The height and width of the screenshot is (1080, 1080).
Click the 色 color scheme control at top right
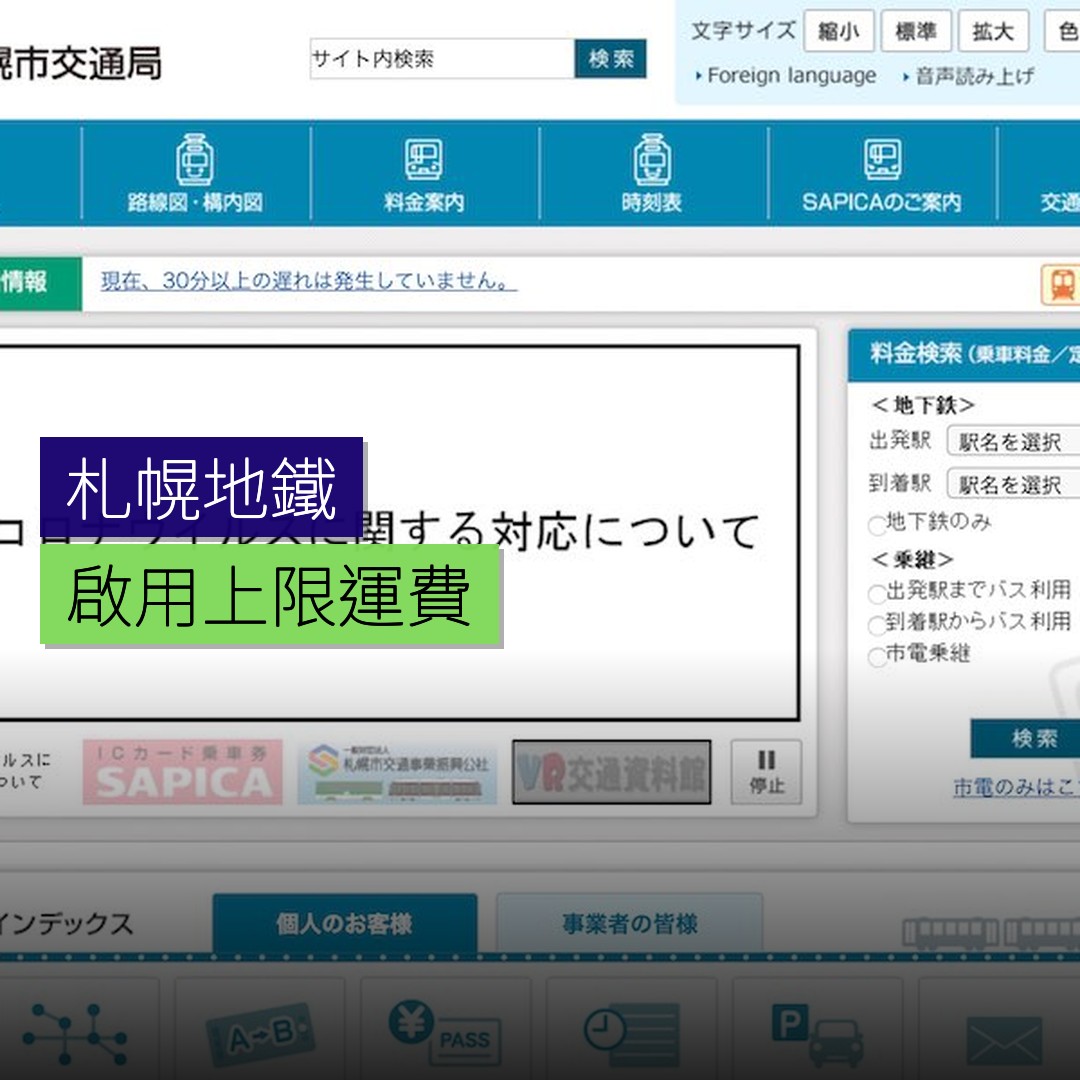pyautogui.click(x=1068, y=31)
